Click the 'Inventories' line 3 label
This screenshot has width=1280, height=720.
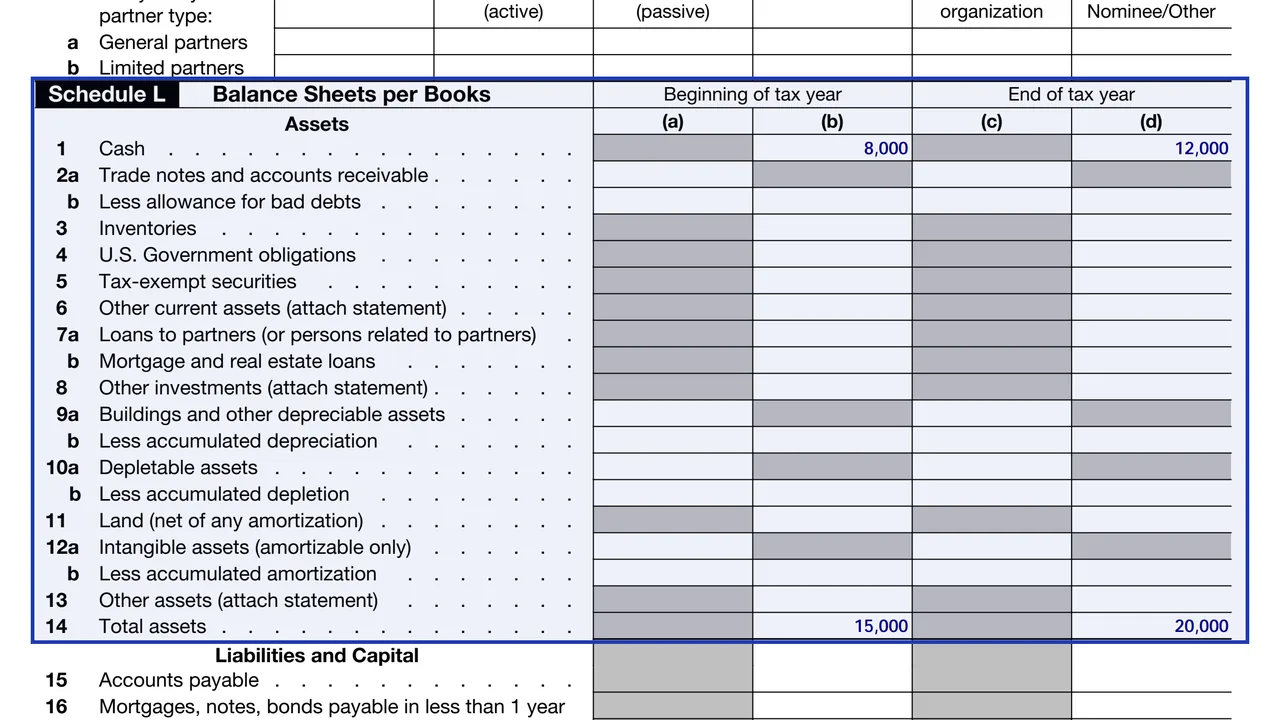148,228
